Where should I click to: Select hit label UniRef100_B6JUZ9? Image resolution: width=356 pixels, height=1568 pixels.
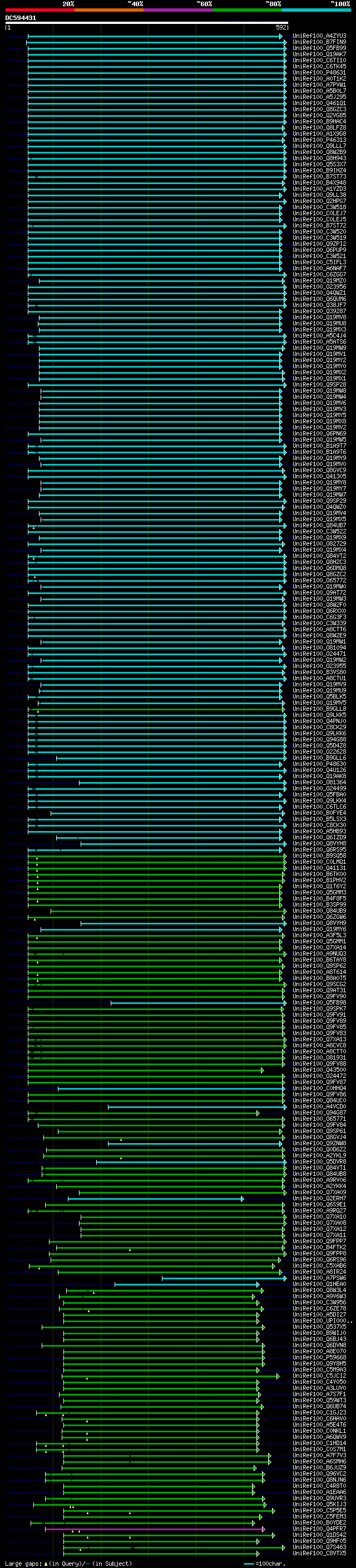tap(319, 1467)
